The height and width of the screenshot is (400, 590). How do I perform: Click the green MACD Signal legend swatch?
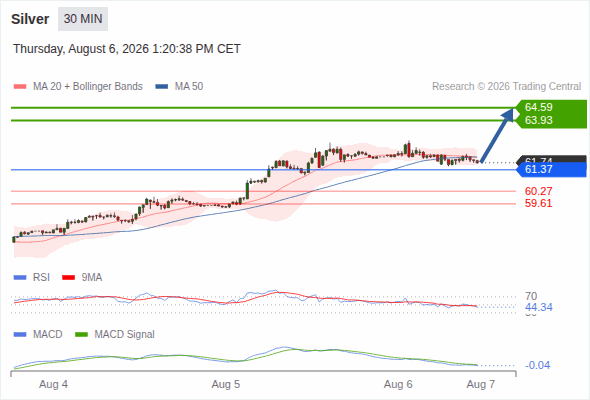point(81,335)
